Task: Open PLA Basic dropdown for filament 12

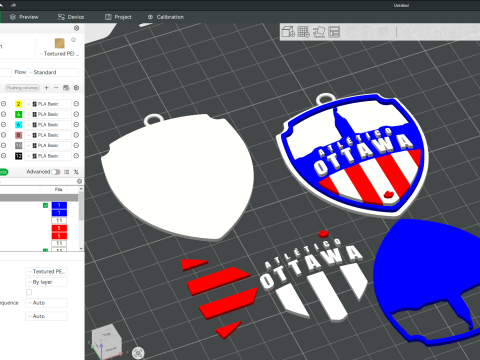Action: [x=48, y=156]
